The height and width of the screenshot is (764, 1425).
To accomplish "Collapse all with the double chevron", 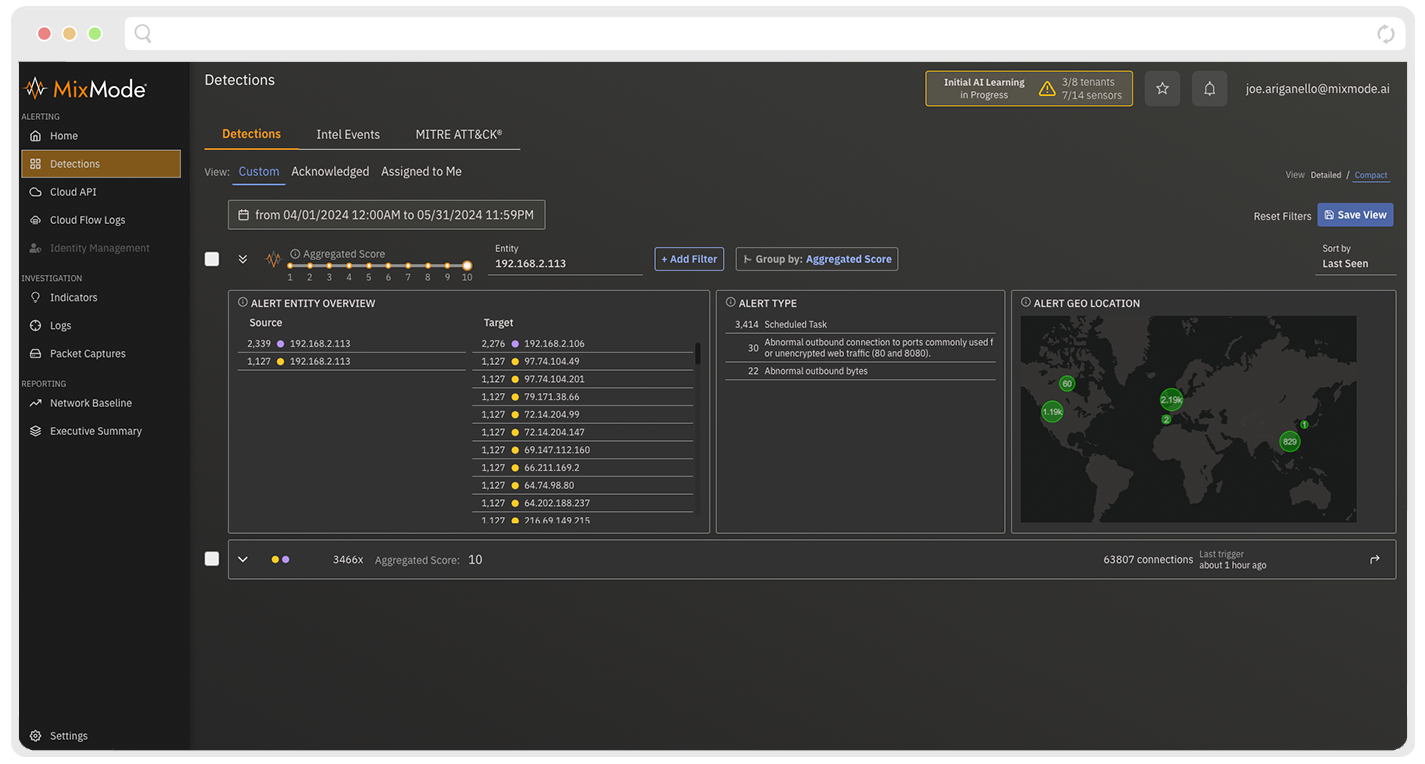I will (243, 259).
